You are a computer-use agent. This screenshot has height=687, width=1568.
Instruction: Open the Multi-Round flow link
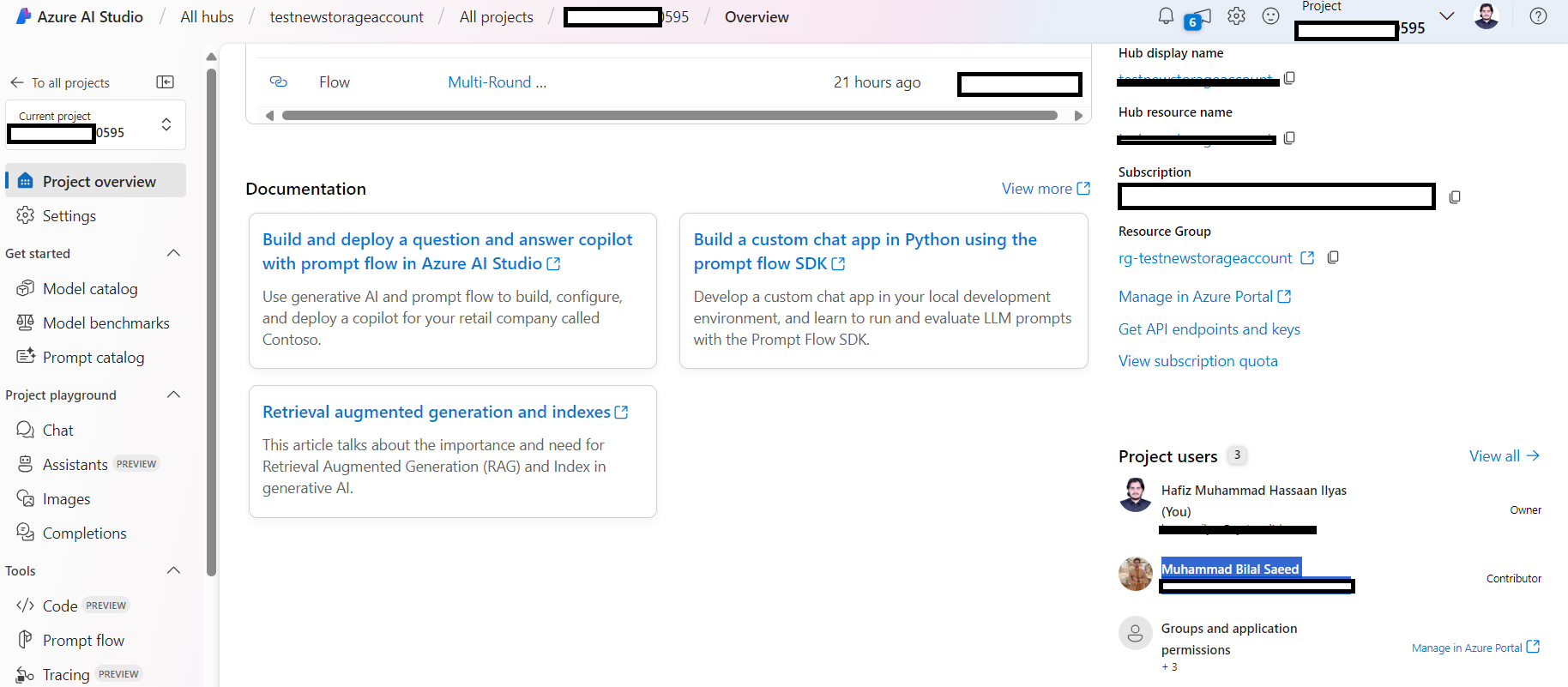[x=497, y=82]
